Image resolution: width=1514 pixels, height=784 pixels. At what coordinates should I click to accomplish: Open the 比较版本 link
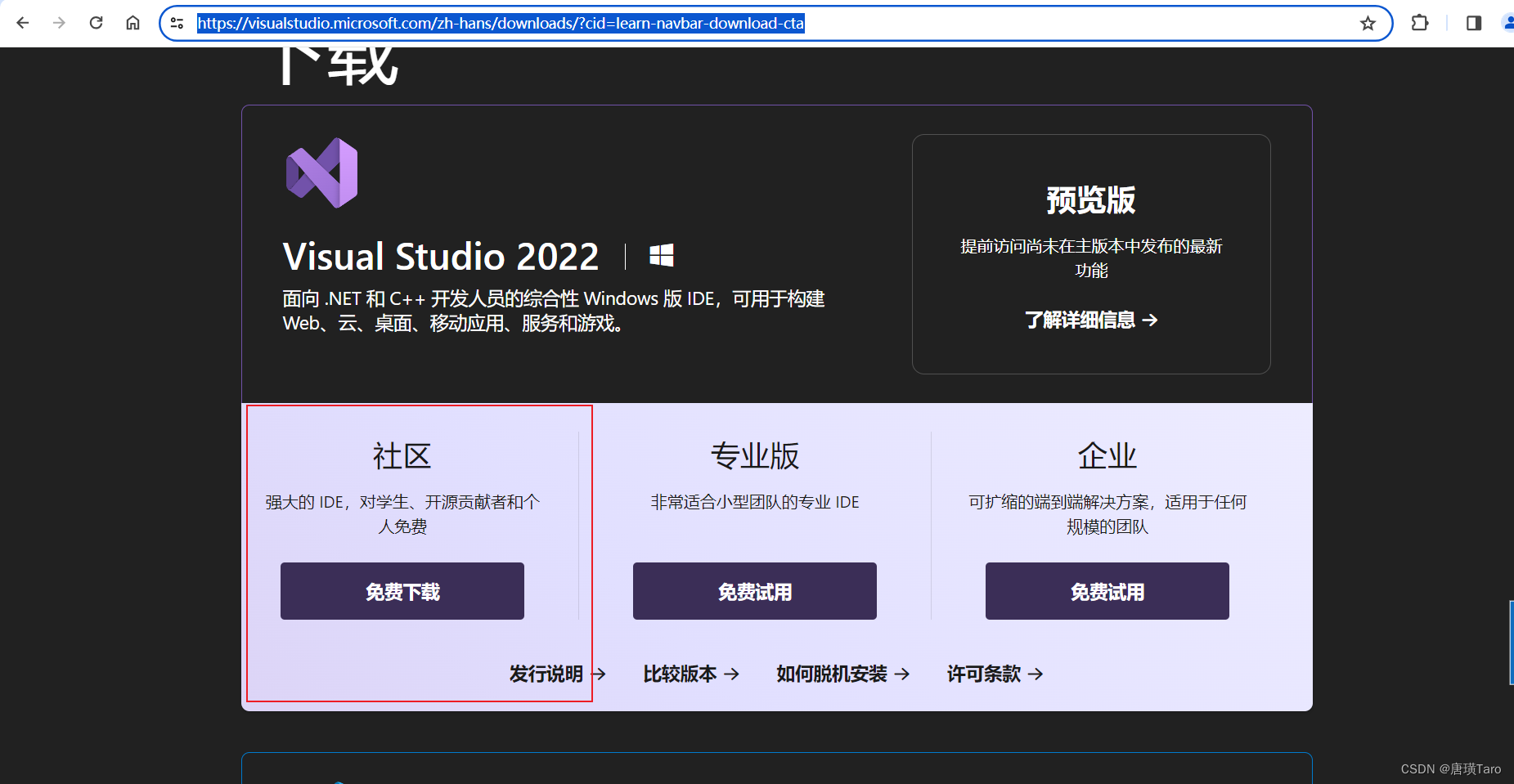pos(691,674)
